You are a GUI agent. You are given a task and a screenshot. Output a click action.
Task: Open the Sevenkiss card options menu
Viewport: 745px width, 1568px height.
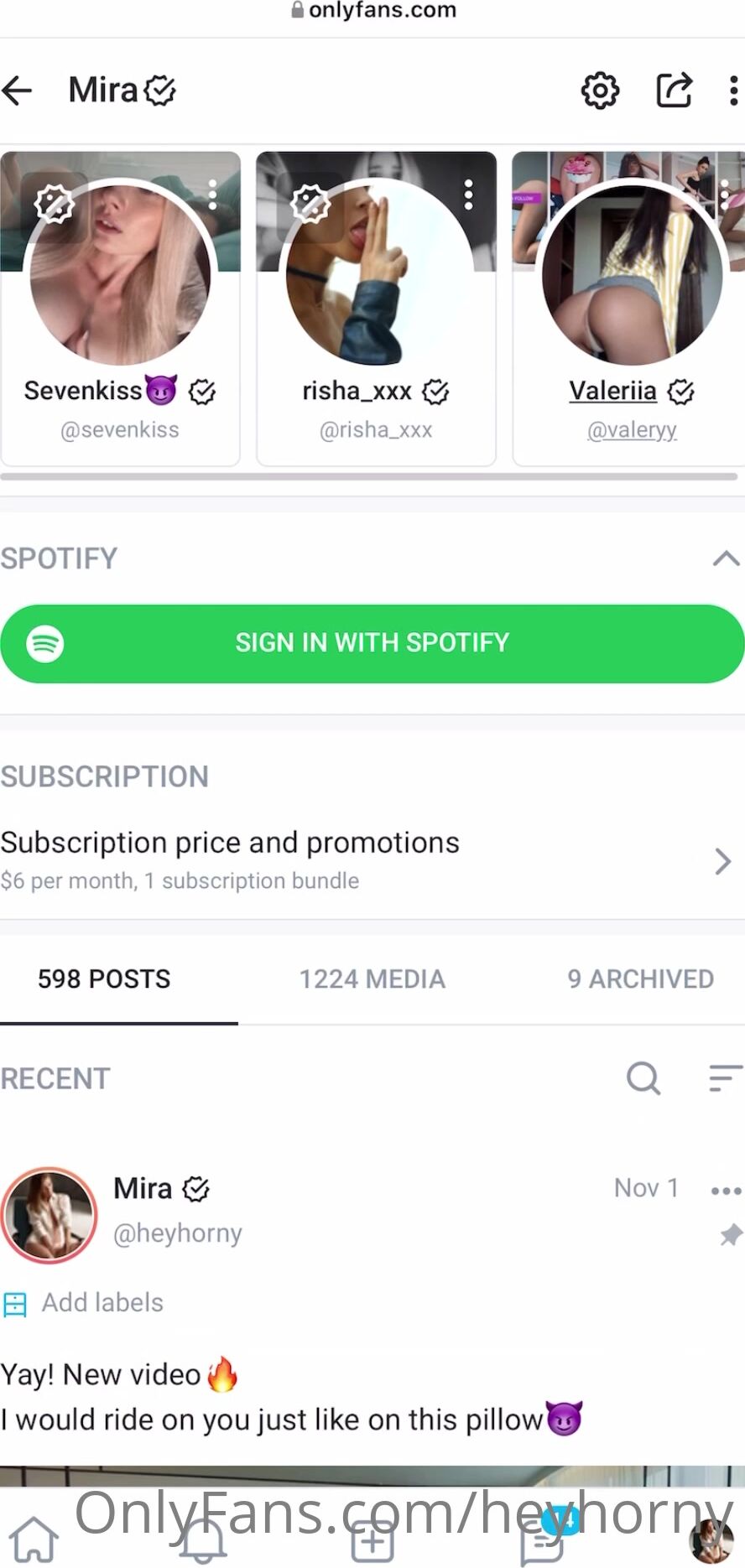tap(213, 195)
